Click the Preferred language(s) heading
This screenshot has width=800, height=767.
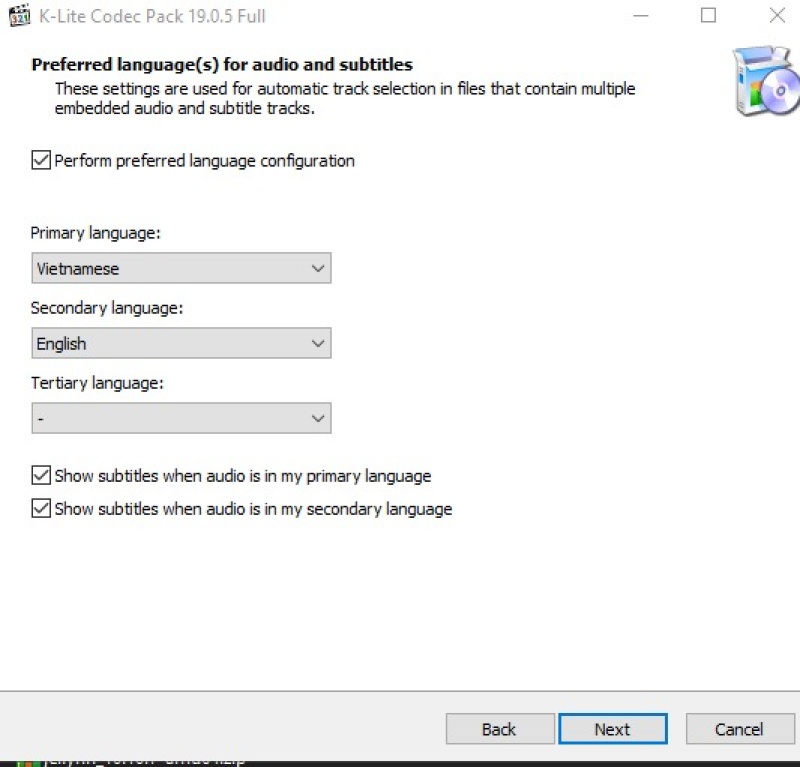(x=222, y=65)
